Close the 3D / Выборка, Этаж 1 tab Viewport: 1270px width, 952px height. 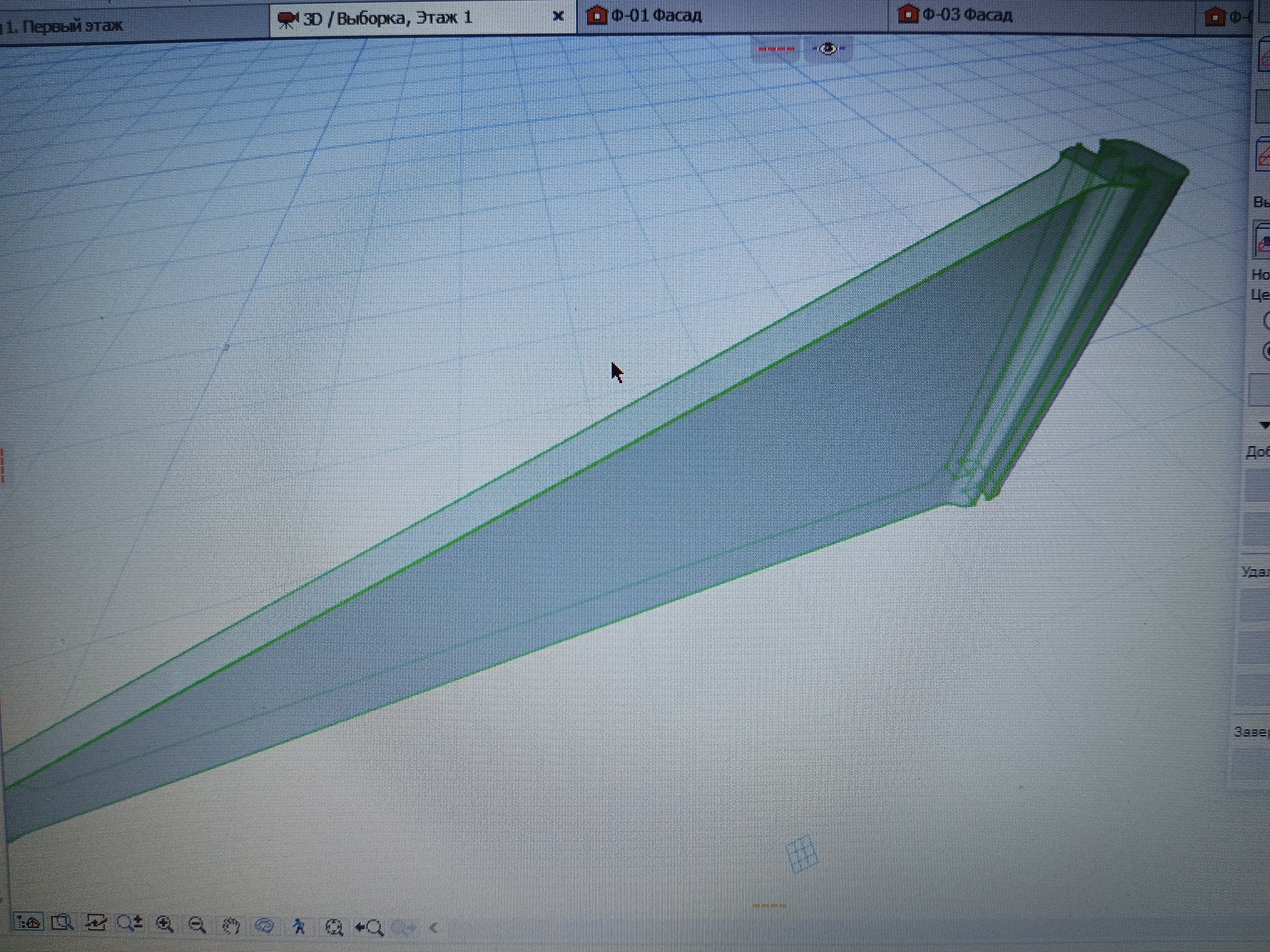[557, 16]
